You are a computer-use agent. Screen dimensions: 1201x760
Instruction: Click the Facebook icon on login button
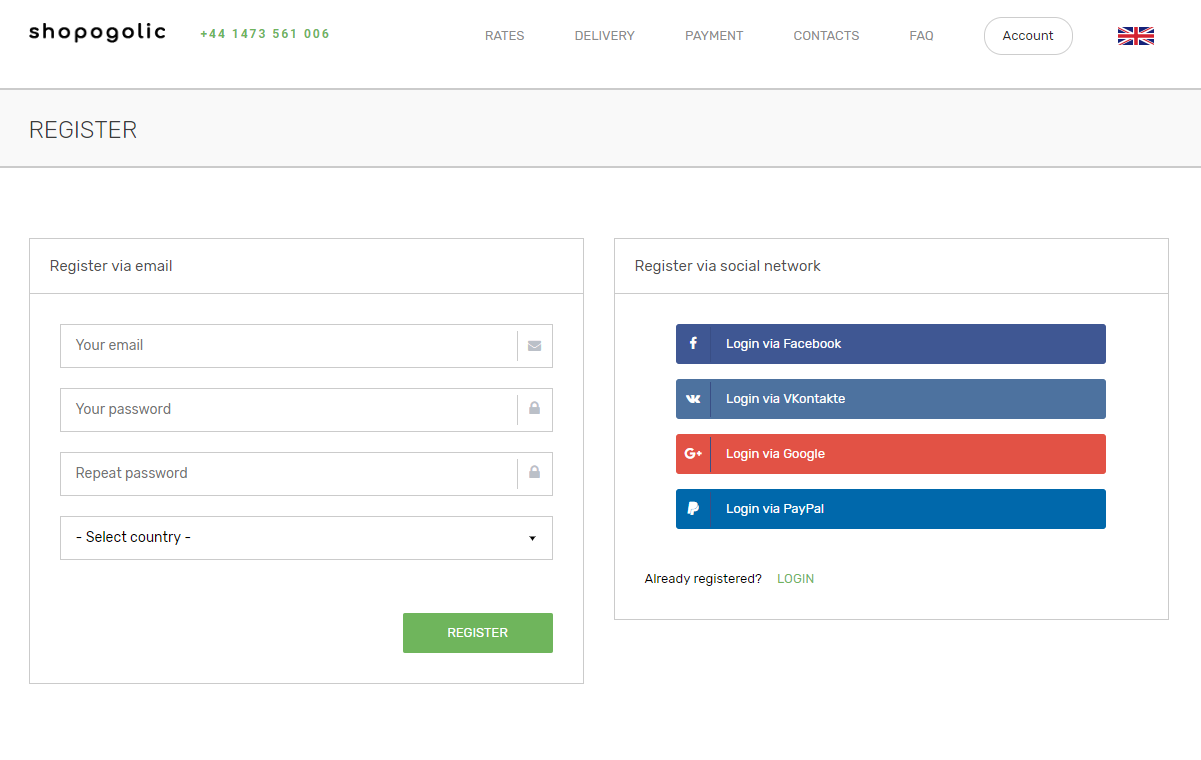click(693, 343)
